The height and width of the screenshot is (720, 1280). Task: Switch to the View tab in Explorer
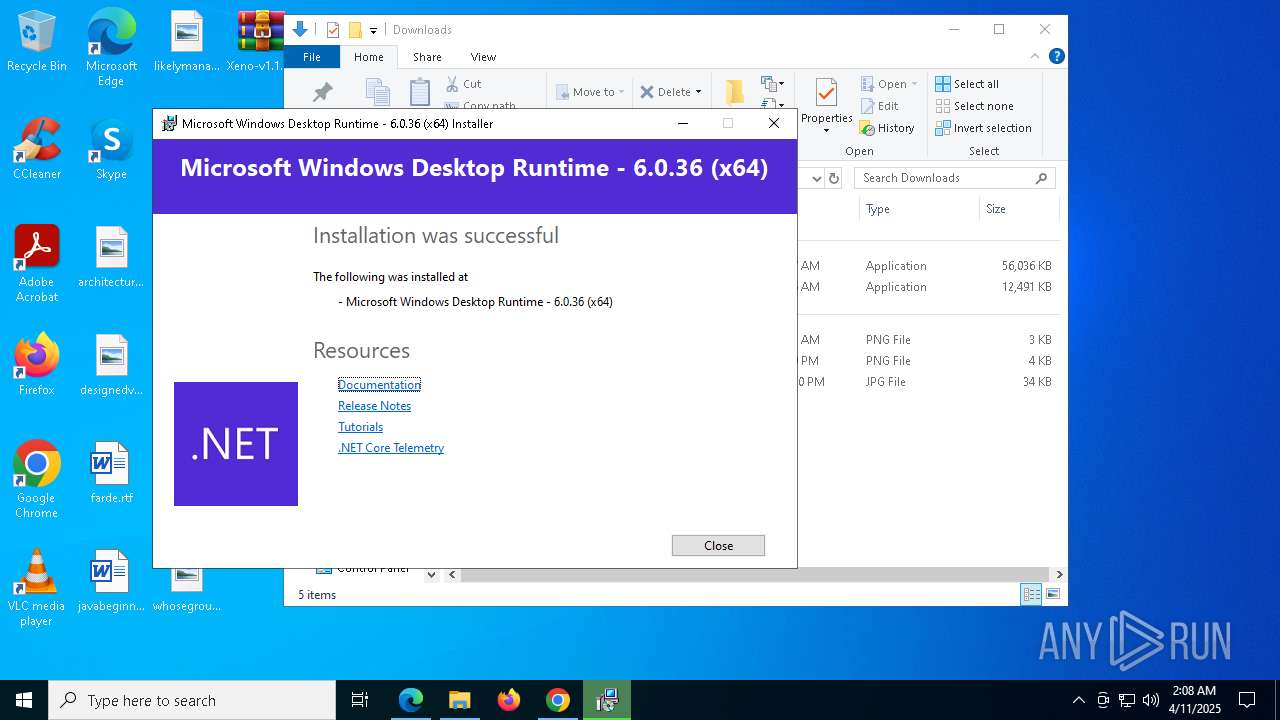483,57
